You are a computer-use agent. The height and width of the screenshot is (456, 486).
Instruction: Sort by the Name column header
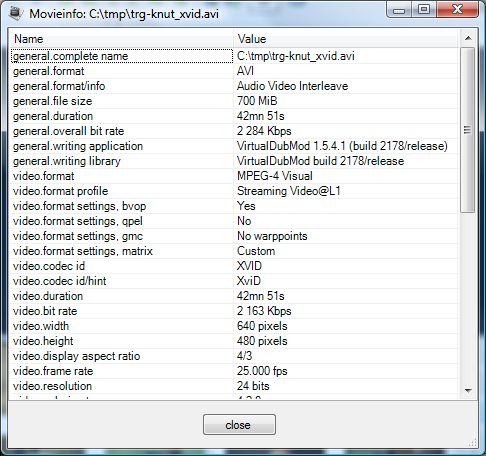click(x=122, y=39)
